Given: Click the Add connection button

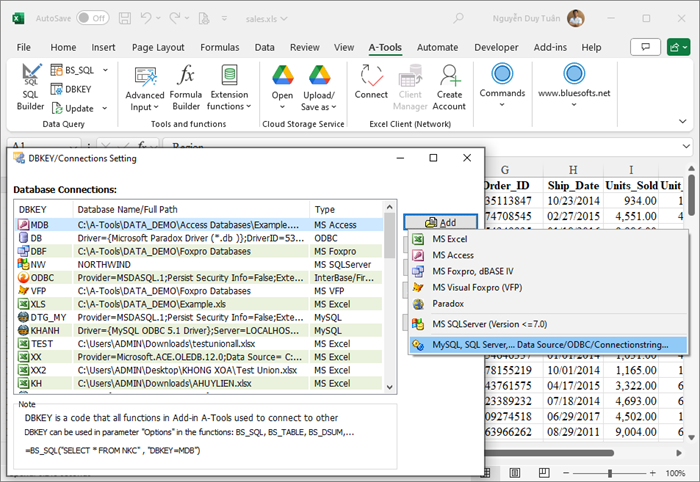Looking at the screenshot, I should point(441,222).
